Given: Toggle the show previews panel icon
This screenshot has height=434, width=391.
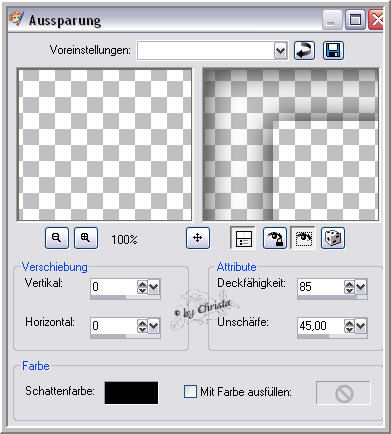Looking at the screenshot, I should pyautogui.click(x=243, y=238).
